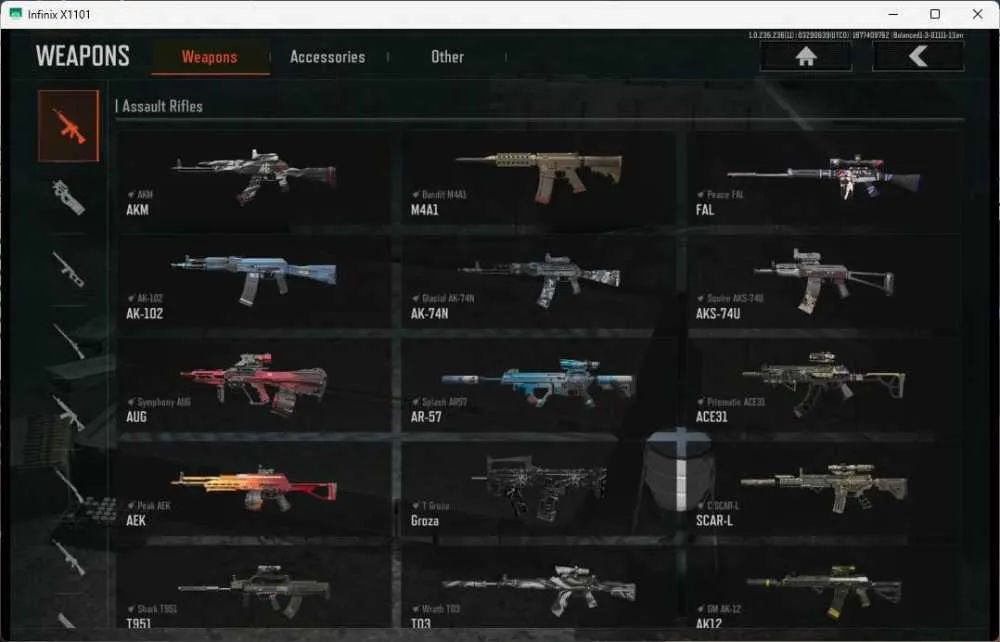Click the Infinix X1101 app icon in title bar

pos(15,14)
